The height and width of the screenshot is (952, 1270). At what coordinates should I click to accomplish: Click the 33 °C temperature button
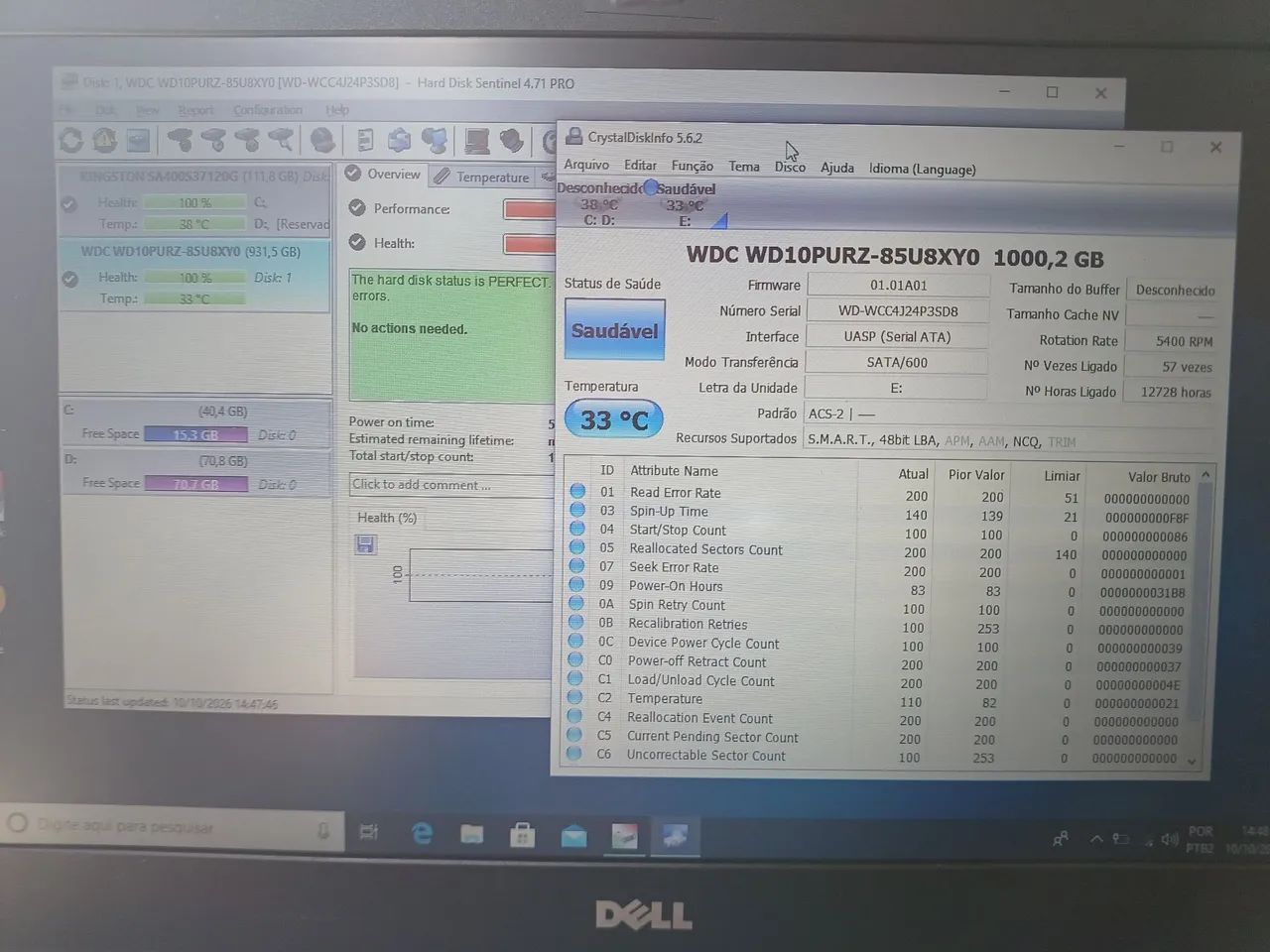coord(613,419)
